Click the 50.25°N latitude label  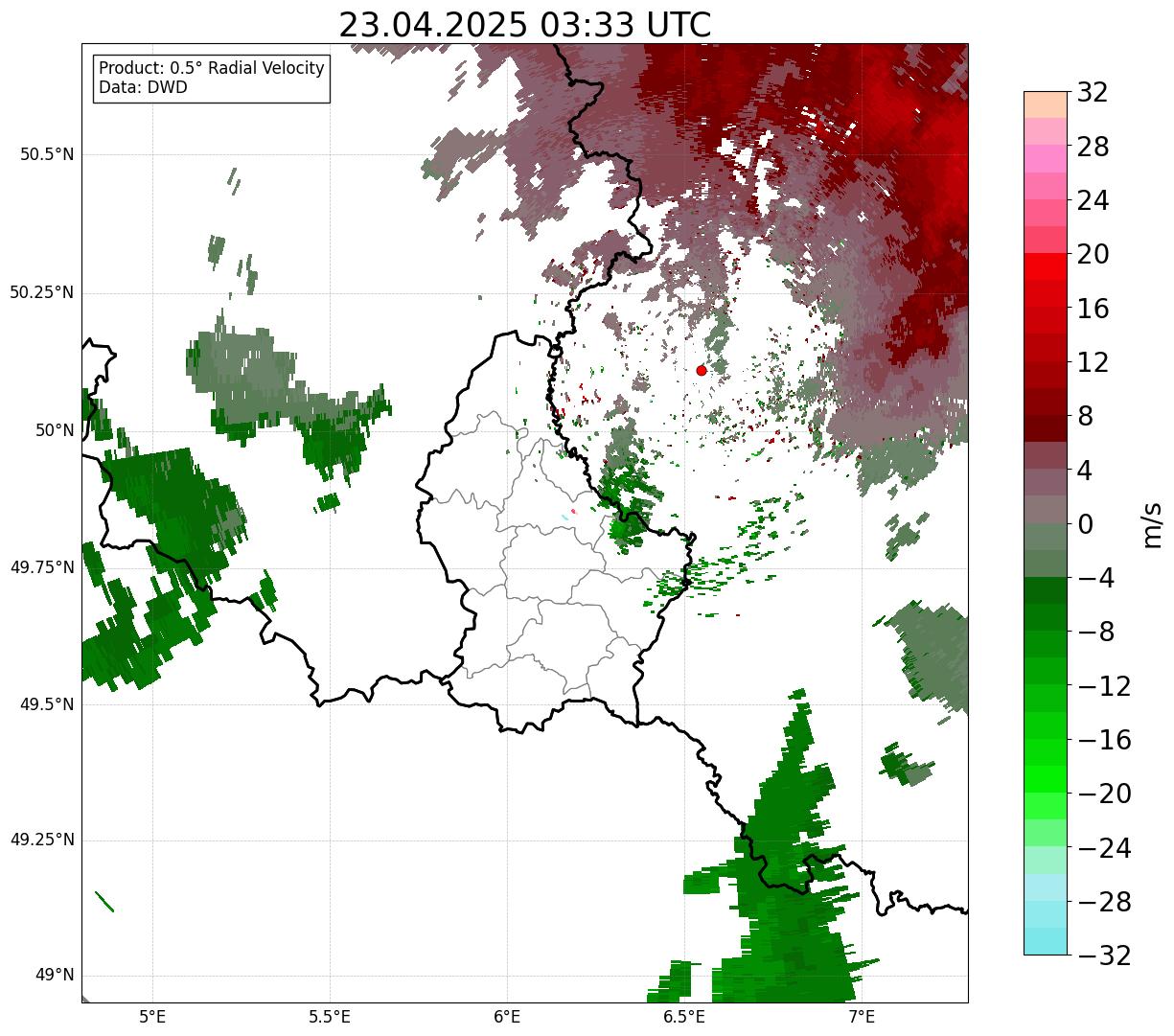42,292
